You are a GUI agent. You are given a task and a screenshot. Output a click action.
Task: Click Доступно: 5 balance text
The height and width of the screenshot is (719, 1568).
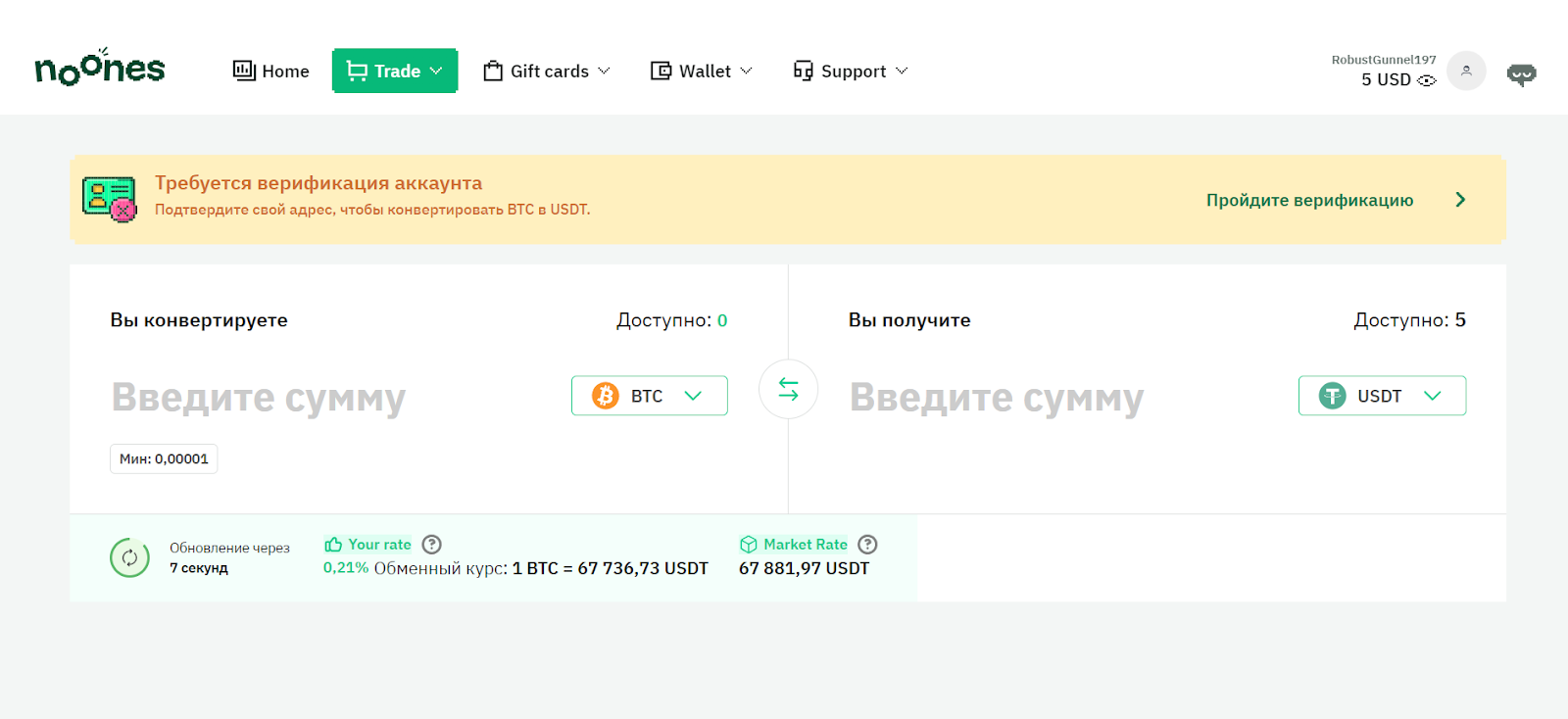coord(1409,320)
